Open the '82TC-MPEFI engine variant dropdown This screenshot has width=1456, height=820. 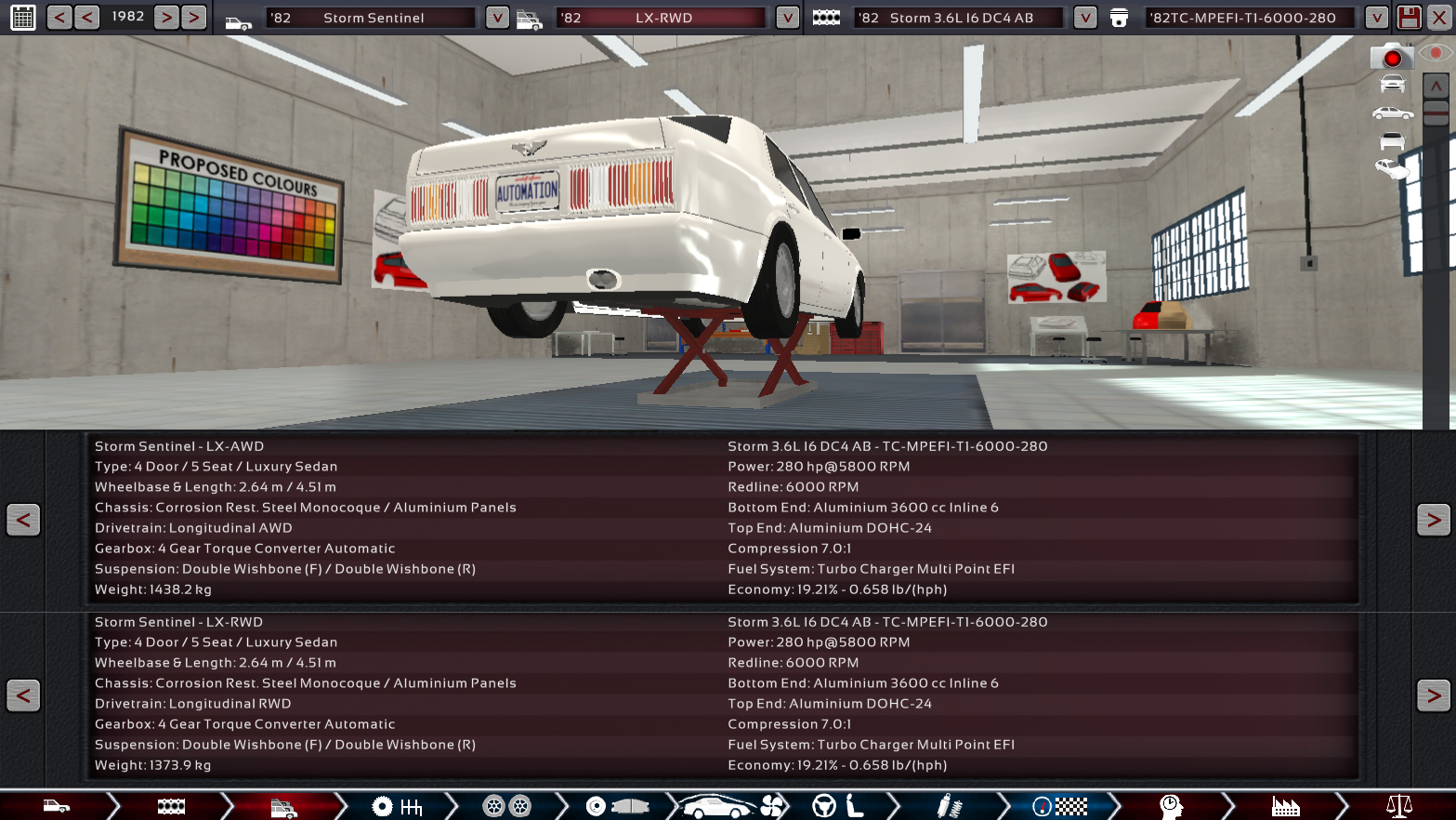[1376, 17]
